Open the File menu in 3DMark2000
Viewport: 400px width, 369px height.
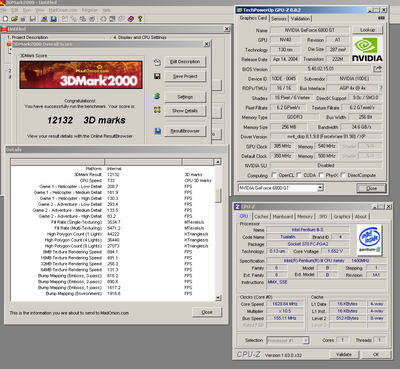(x=3, y=10)
